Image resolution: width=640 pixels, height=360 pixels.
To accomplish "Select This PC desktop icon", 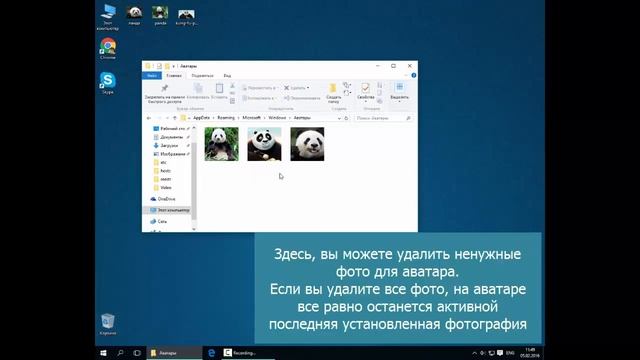I will (x=108, y=17).
